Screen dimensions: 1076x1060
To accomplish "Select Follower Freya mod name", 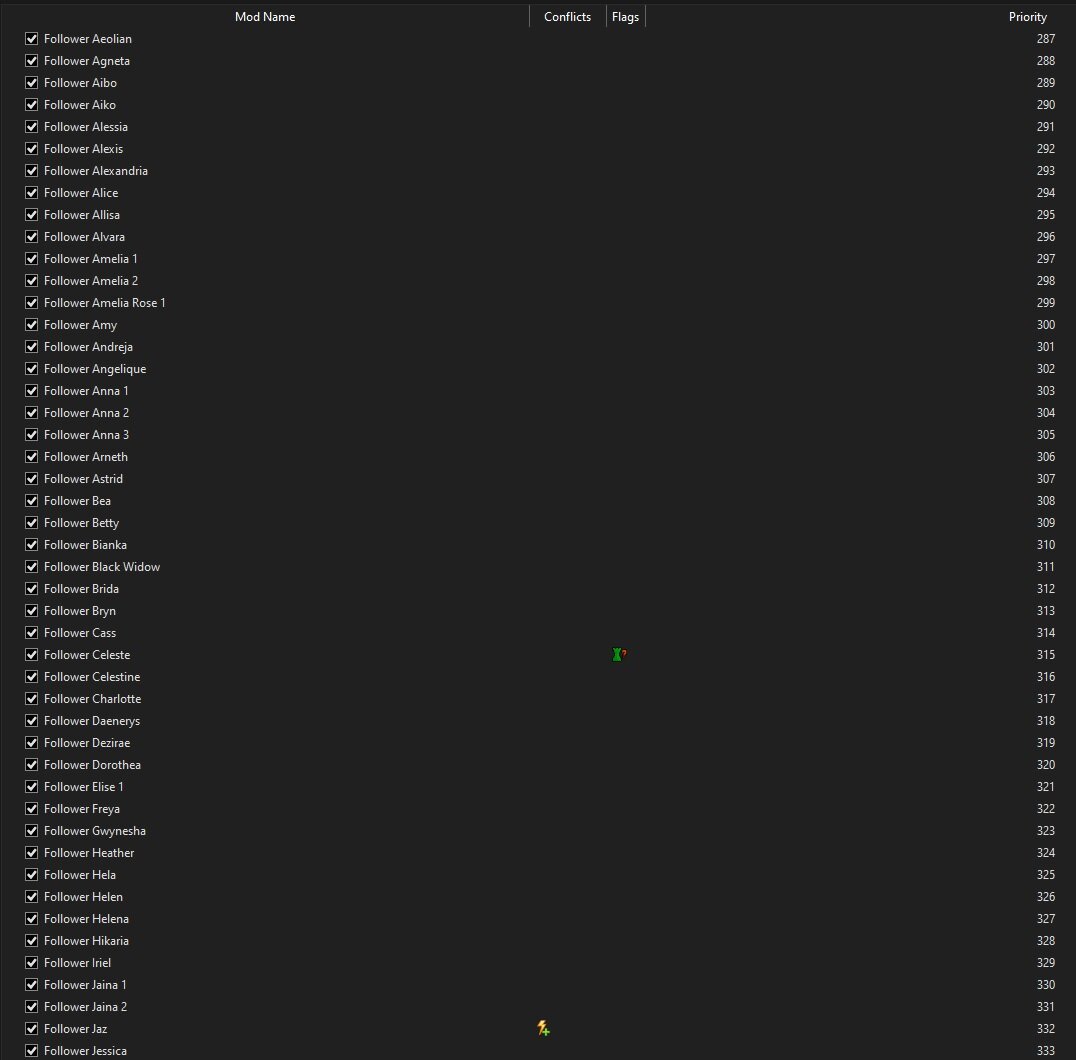I will click(x=82, y=808).
